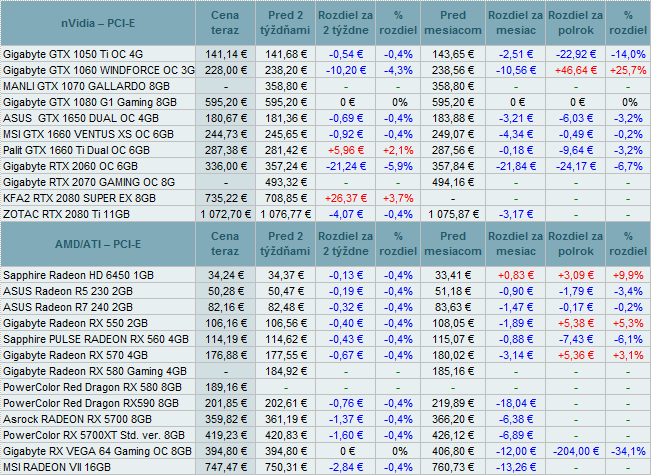Select the -18,04 € monthly difference
651x475 pixels.
[x=516, y=404]
